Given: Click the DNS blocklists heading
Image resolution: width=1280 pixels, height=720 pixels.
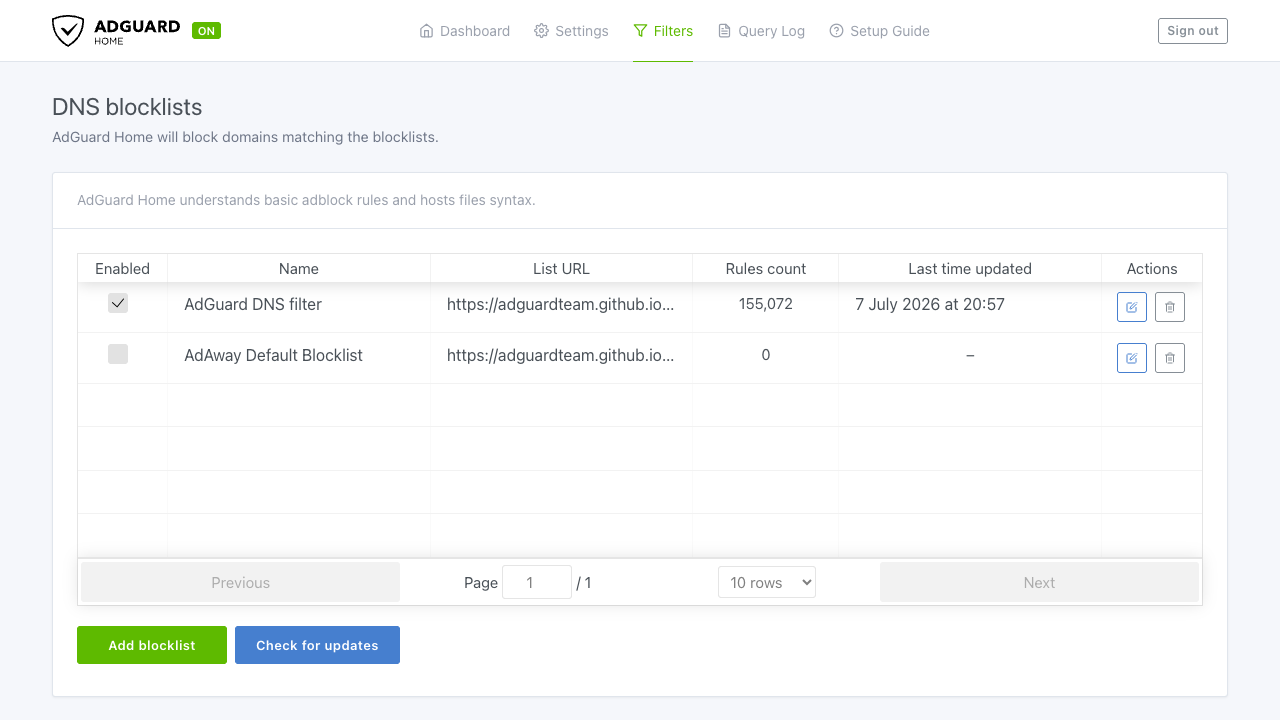Looking at the screenshot, I should click(x=127, y=107).
